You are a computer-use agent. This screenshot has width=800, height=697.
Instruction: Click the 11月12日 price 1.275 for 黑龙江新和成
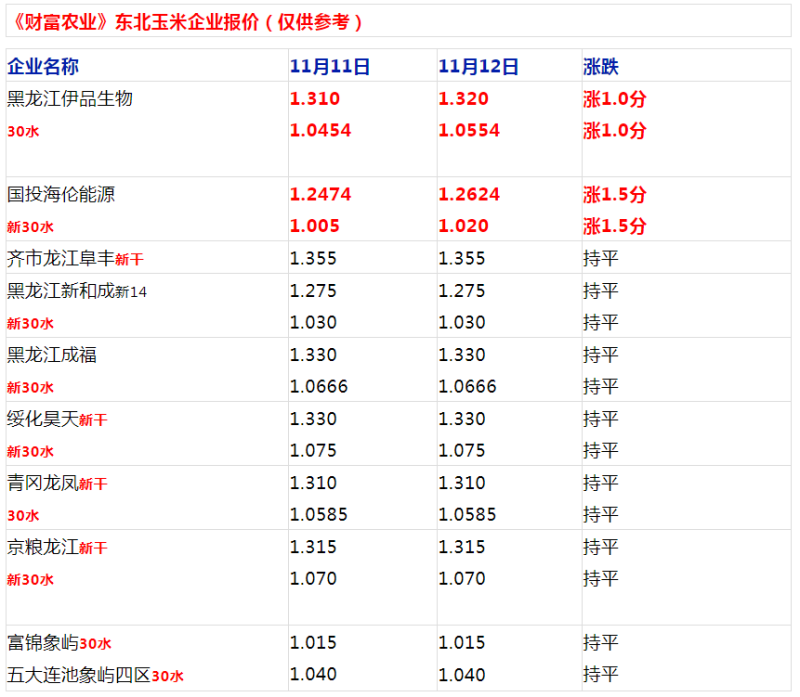(462, 291)
